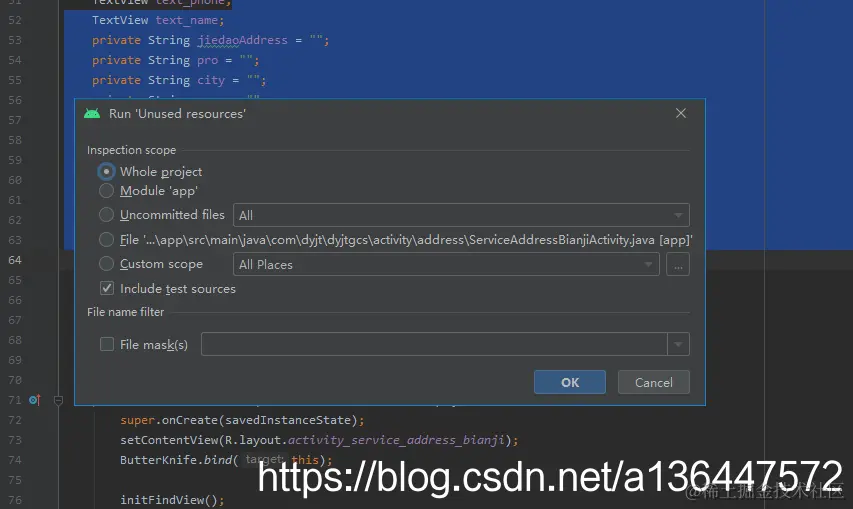
Task: Click the File mask(s) text field
Action: [x=434, y=344]
